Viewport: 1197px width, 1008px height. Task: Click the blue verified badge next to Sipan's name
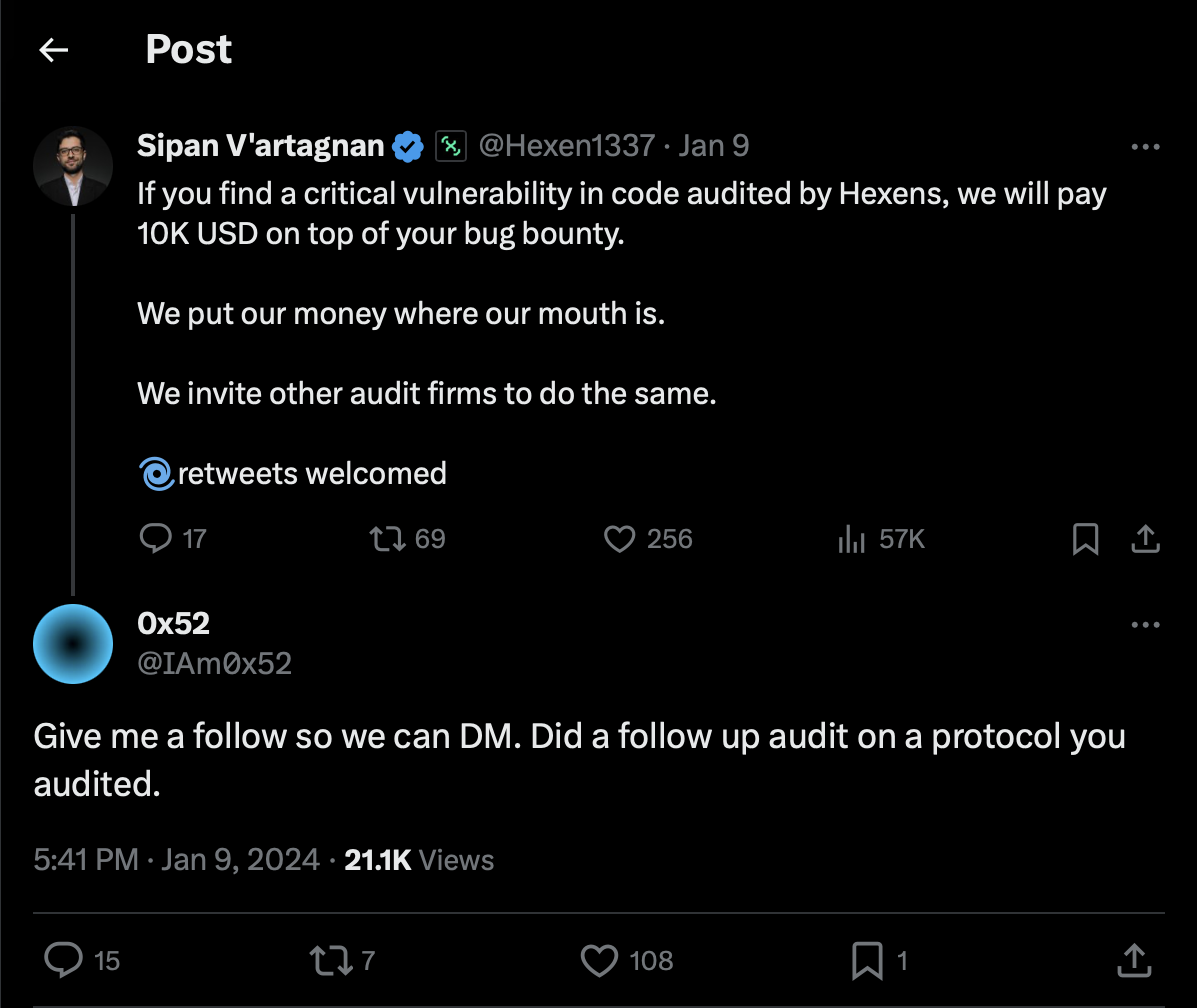point(406,145)
